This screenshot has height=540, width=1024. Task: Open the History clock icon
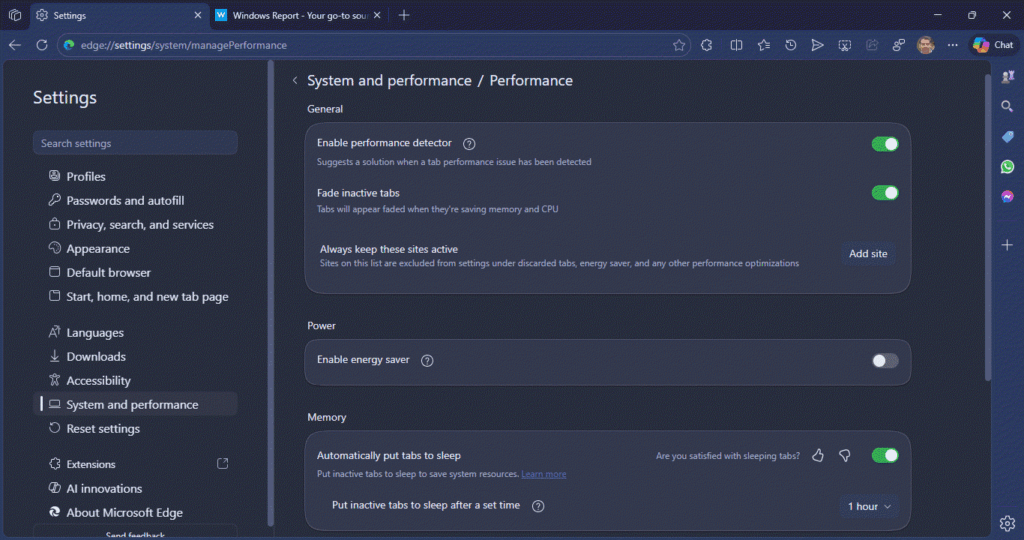[790, 45]
